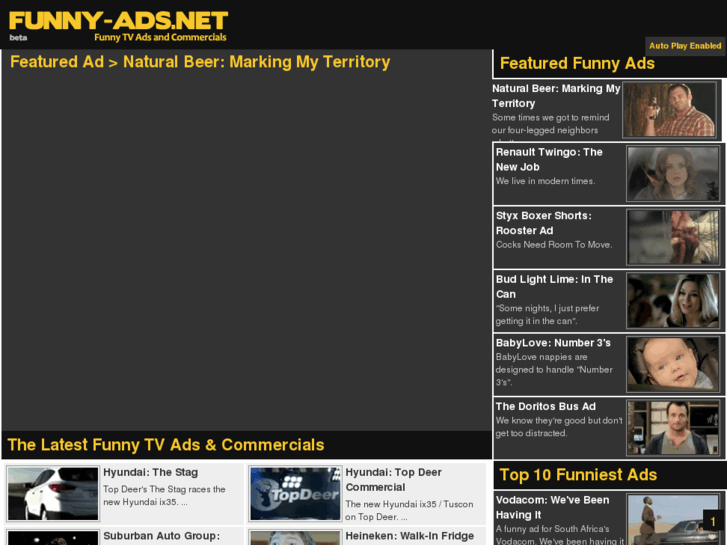Click the Top 10 Funniest Ads heading

click(578, 474)
